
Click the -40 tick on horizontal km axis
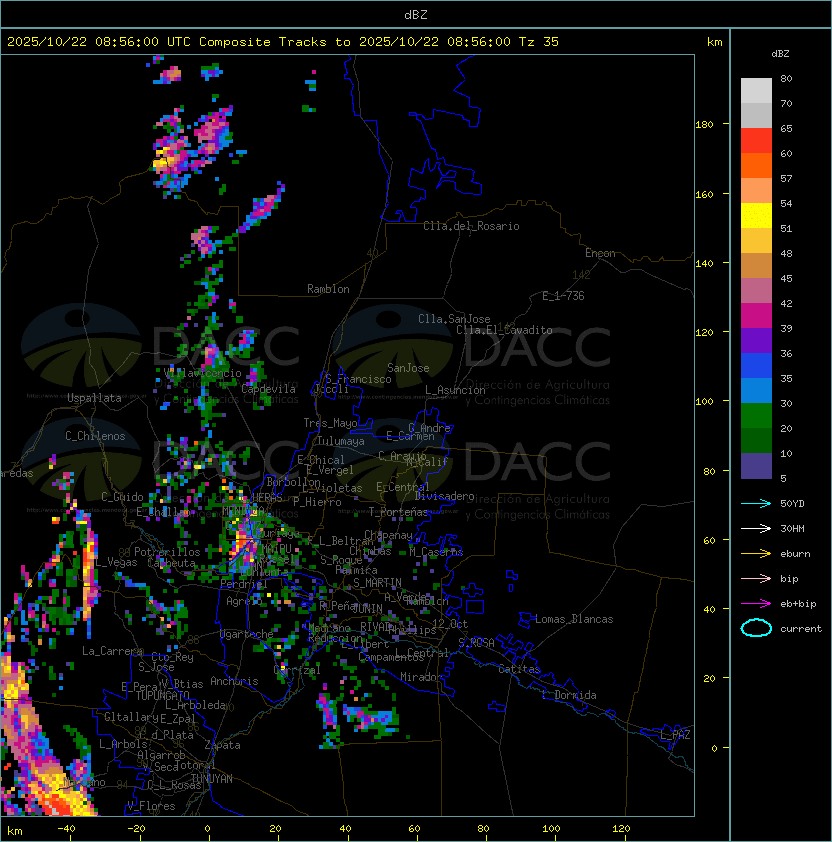pyautogui.click(x=67, y=829)
